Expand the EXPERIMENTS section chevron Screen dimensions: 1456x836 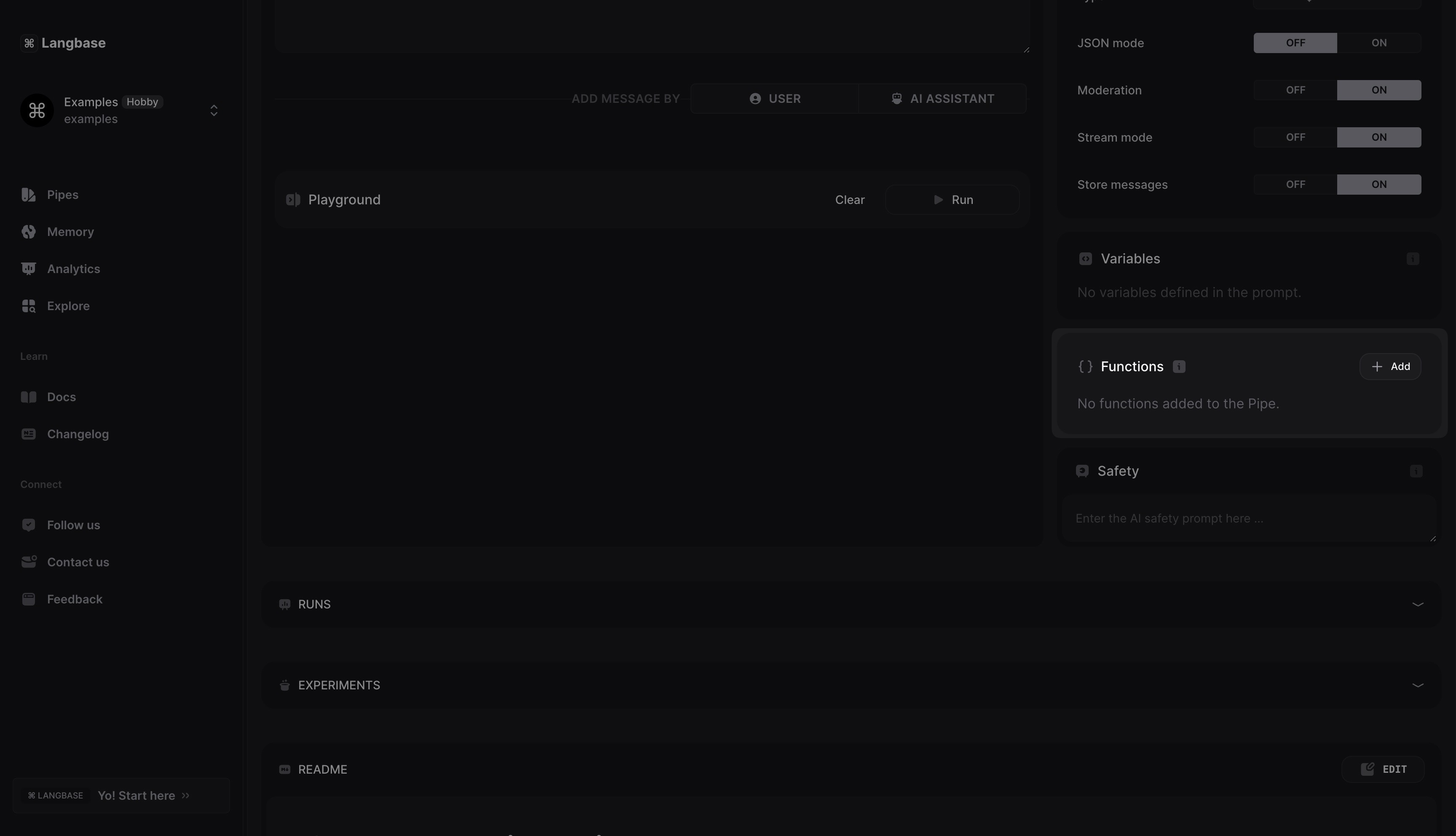[x=1417, y=685]
